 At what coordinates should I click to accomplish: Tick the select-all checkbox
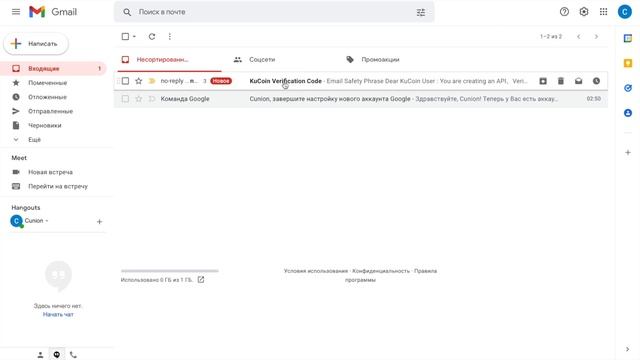125,36
